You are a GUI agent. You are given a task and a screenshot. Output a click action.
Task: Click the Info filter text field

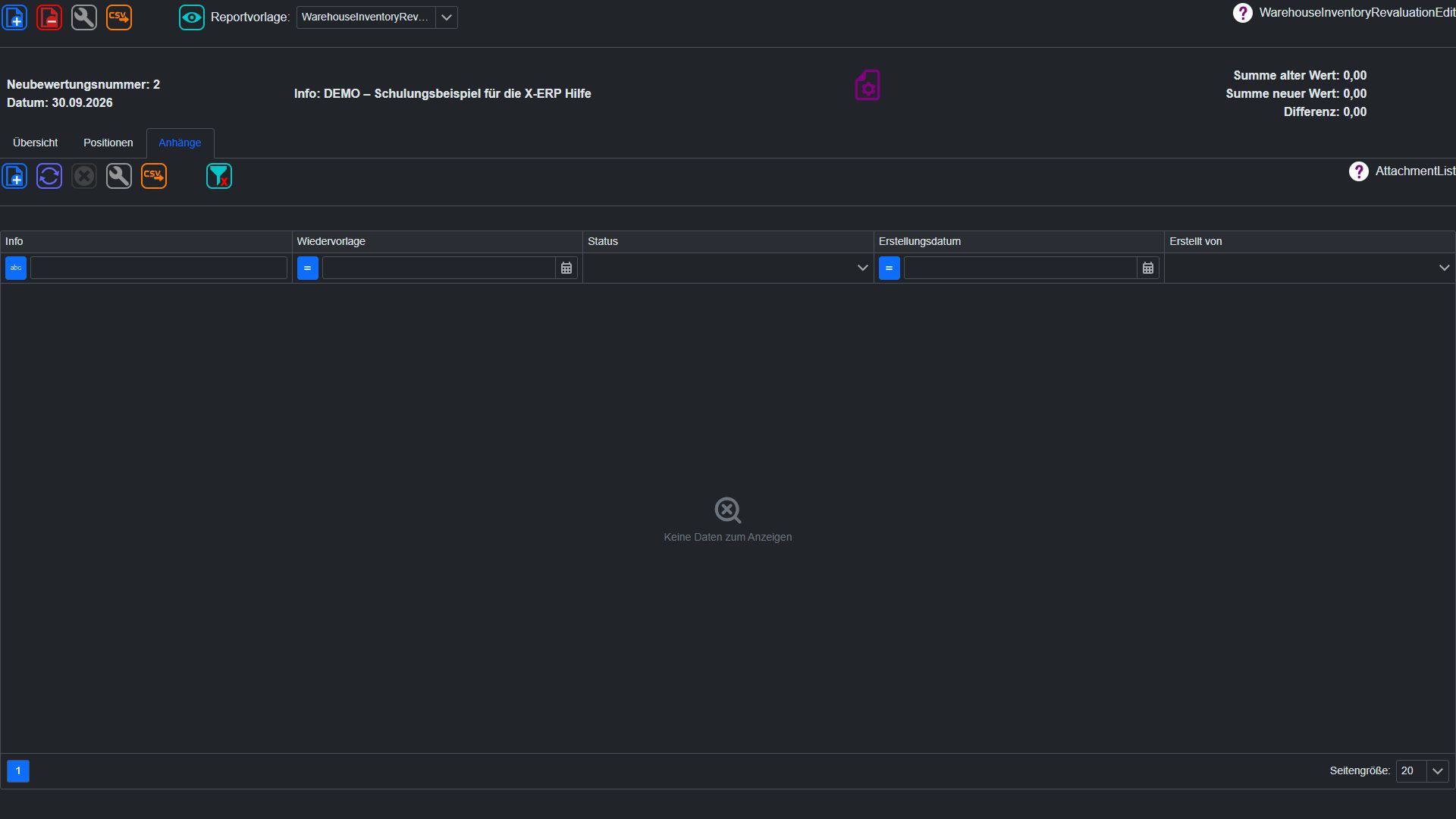(x=158, y=268)
